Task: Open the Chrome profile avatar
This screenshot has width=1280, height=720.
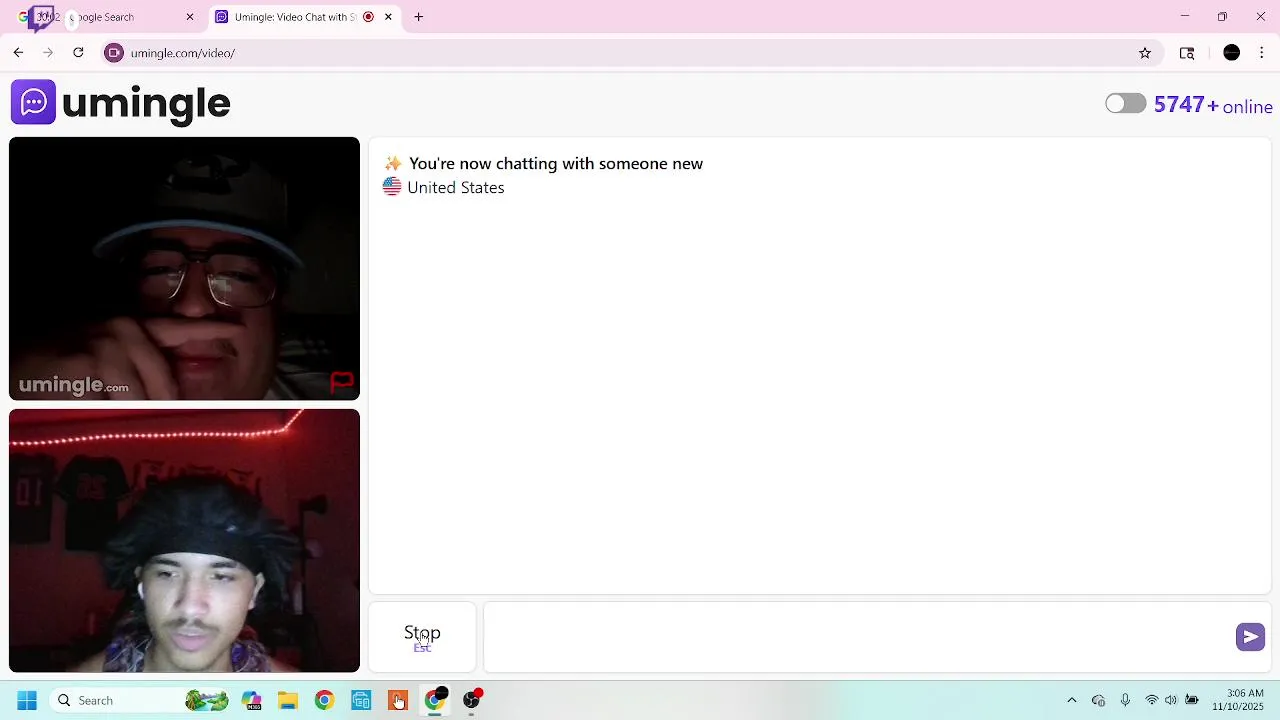Action: [1232, 53]
